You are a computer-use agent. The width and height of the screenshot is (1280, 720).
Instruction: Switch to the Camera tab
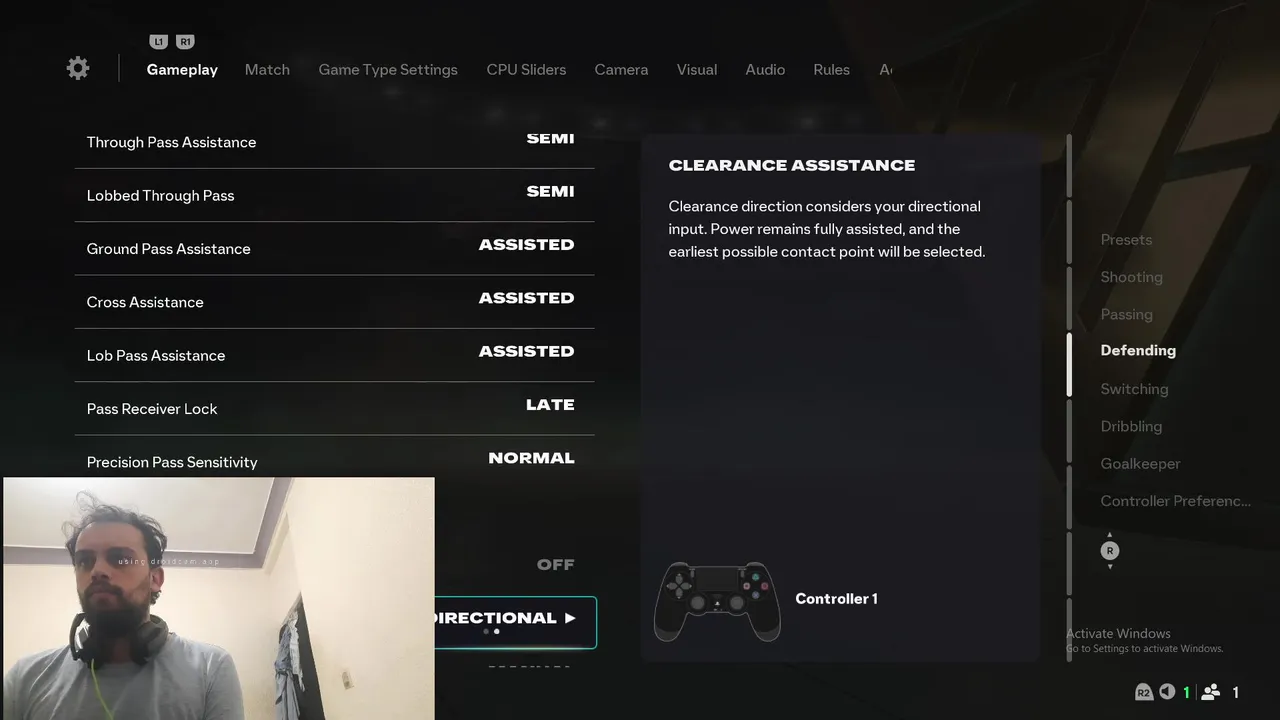(621, 70)
